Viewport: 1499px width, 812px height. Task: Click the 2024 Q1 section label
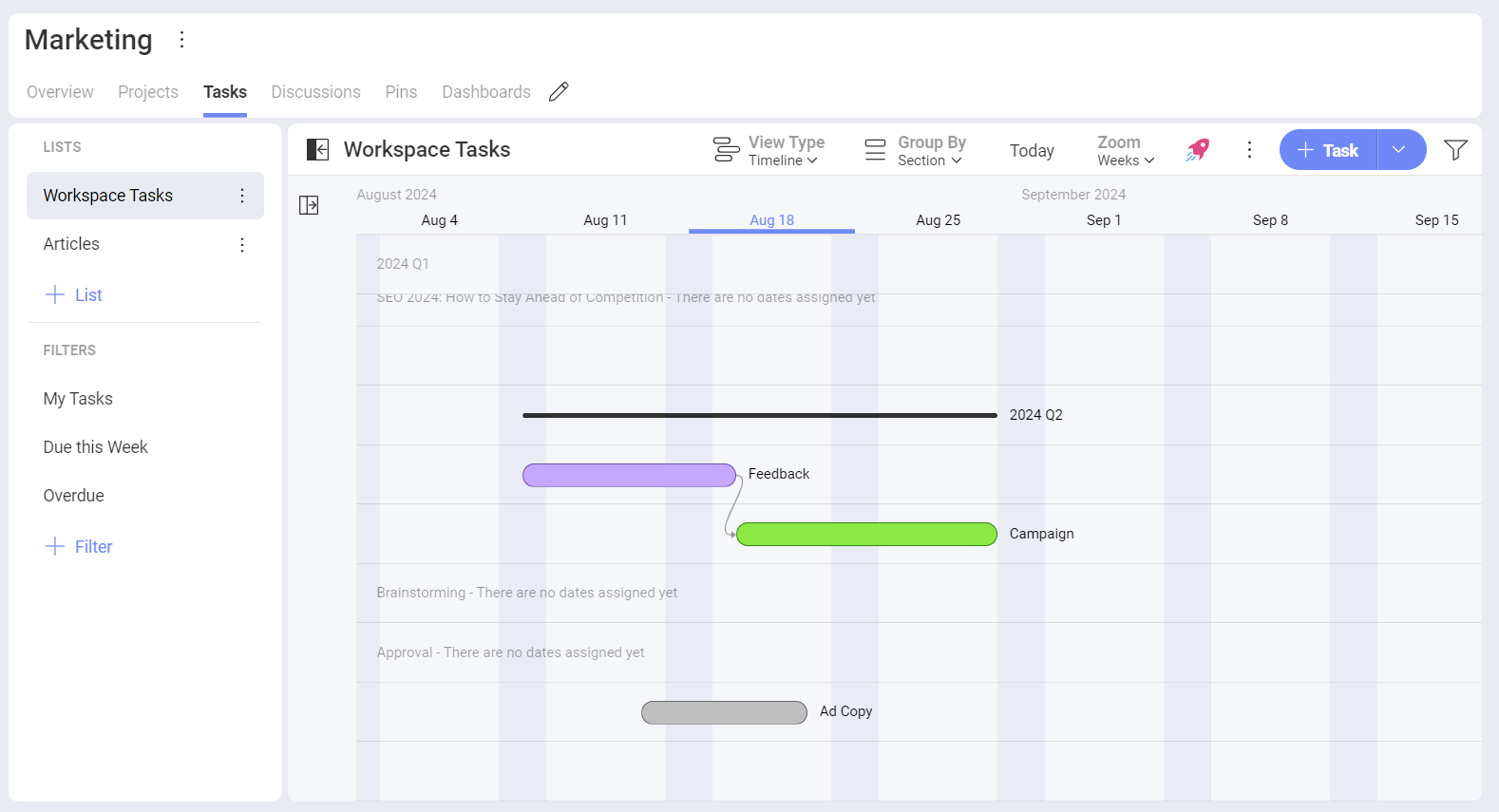click(x=403, y=264)
